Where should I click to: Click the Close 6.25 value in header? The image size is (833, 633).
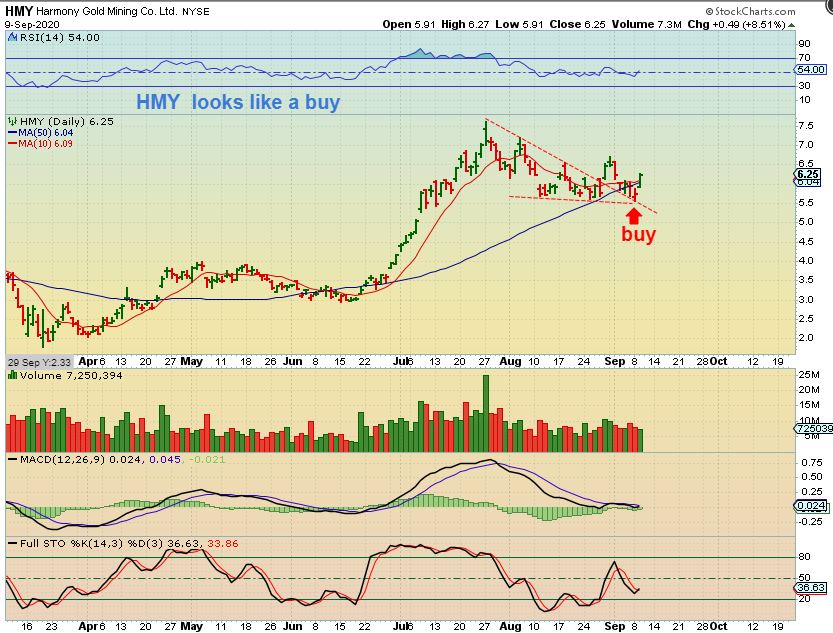tap(577, 24)
